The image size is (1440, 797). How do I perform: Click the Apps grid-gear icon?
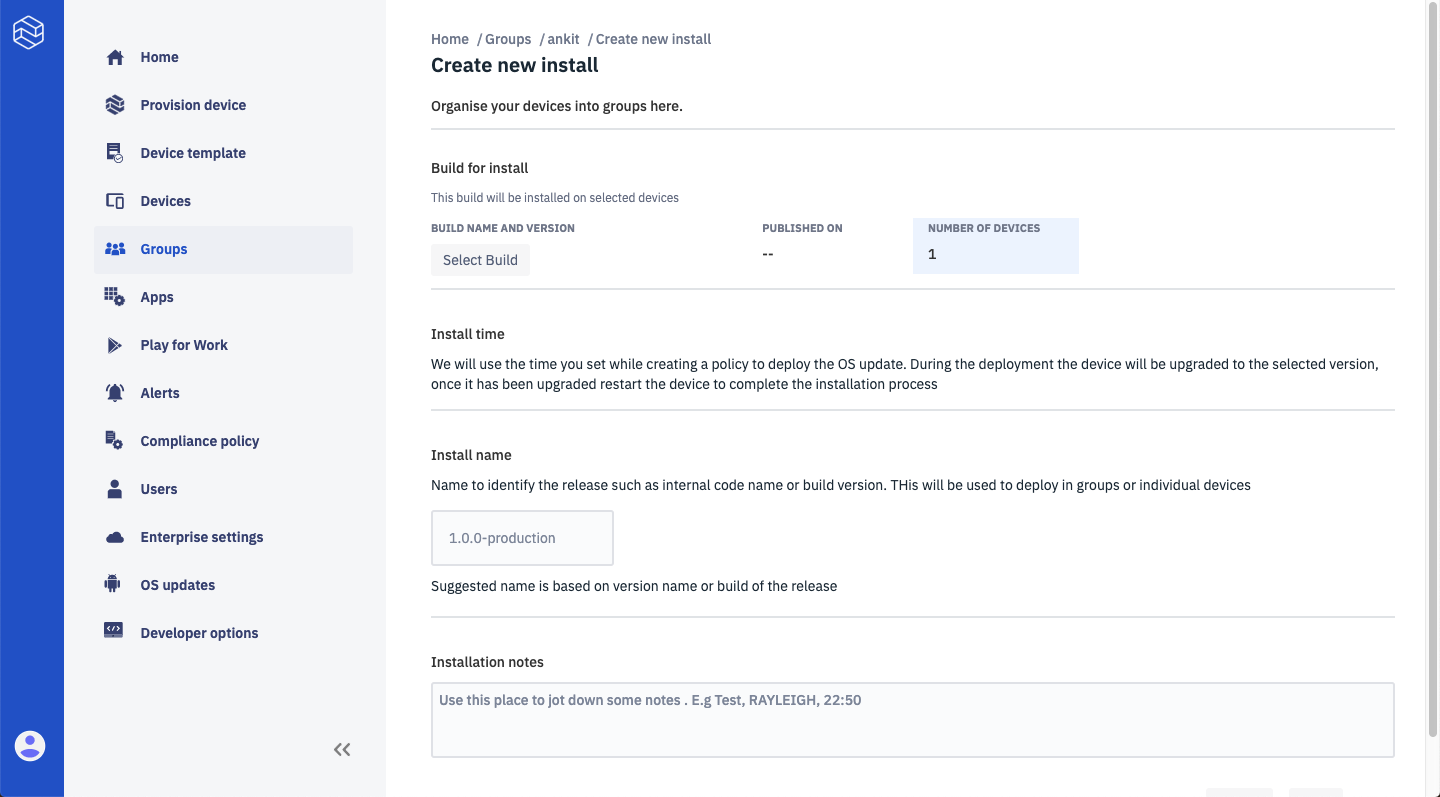click(115, 297)
